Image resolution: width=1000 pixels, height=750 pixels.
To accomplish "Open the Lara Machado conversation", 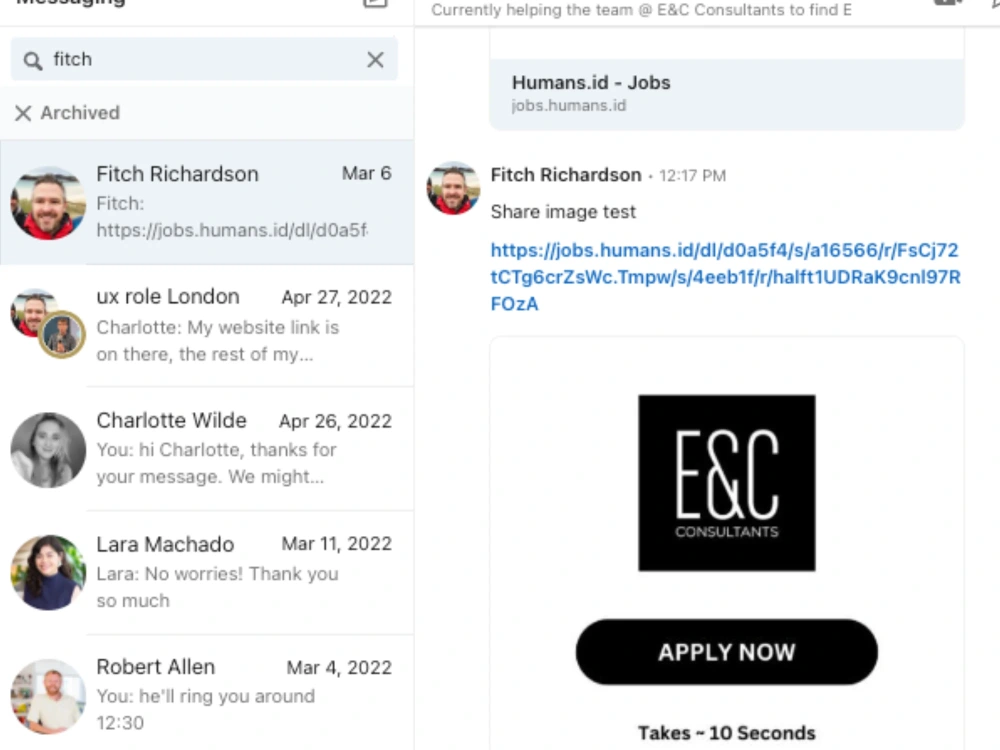I will tap(207, 573).
